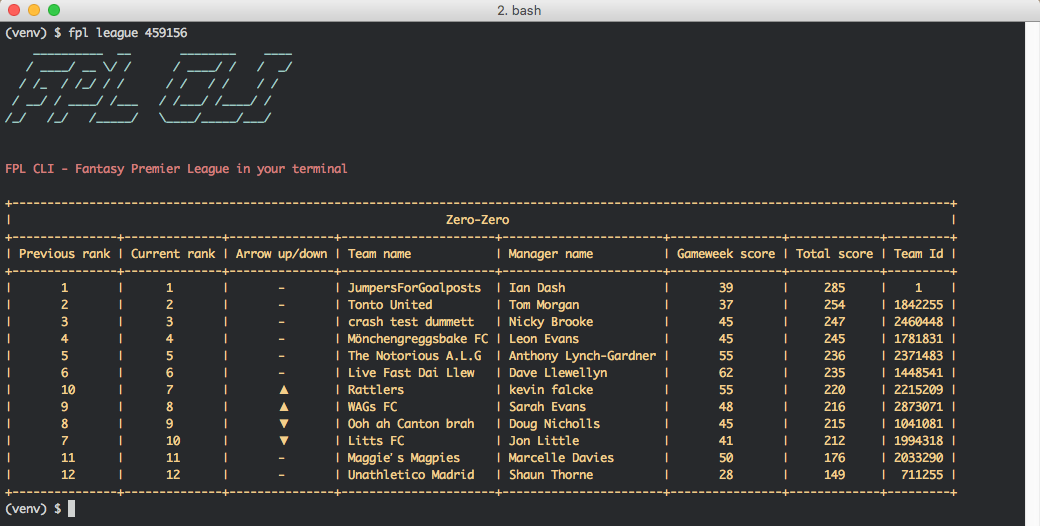Minimize the terminal with the yellow button

[x=33, y=10]
